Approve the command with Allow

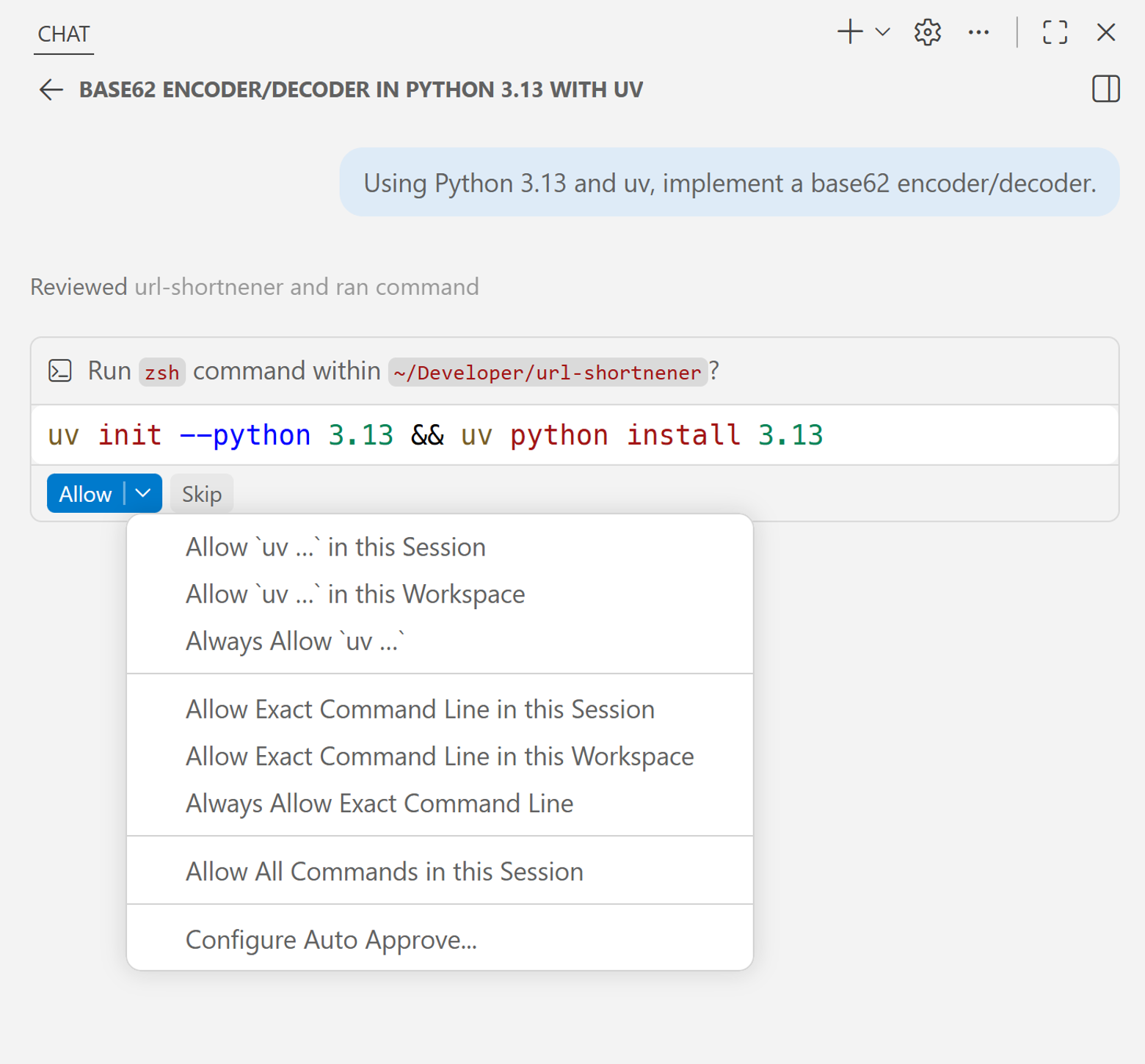[85, 493]
